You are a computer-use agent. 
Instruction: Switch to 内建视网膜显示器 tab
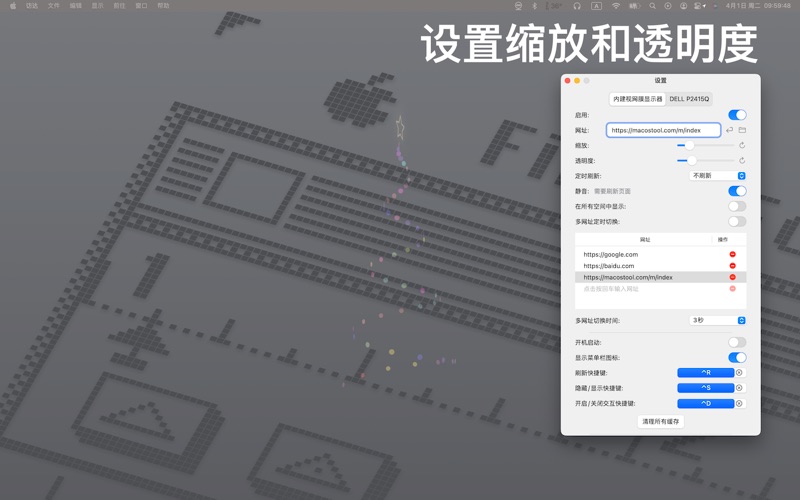tap(637, 99)
